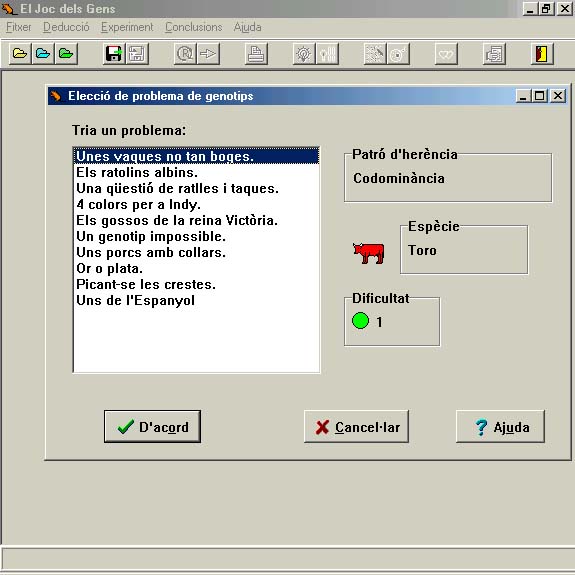
Task: Click the printer icon in toolbar
Action: (256, 54)
